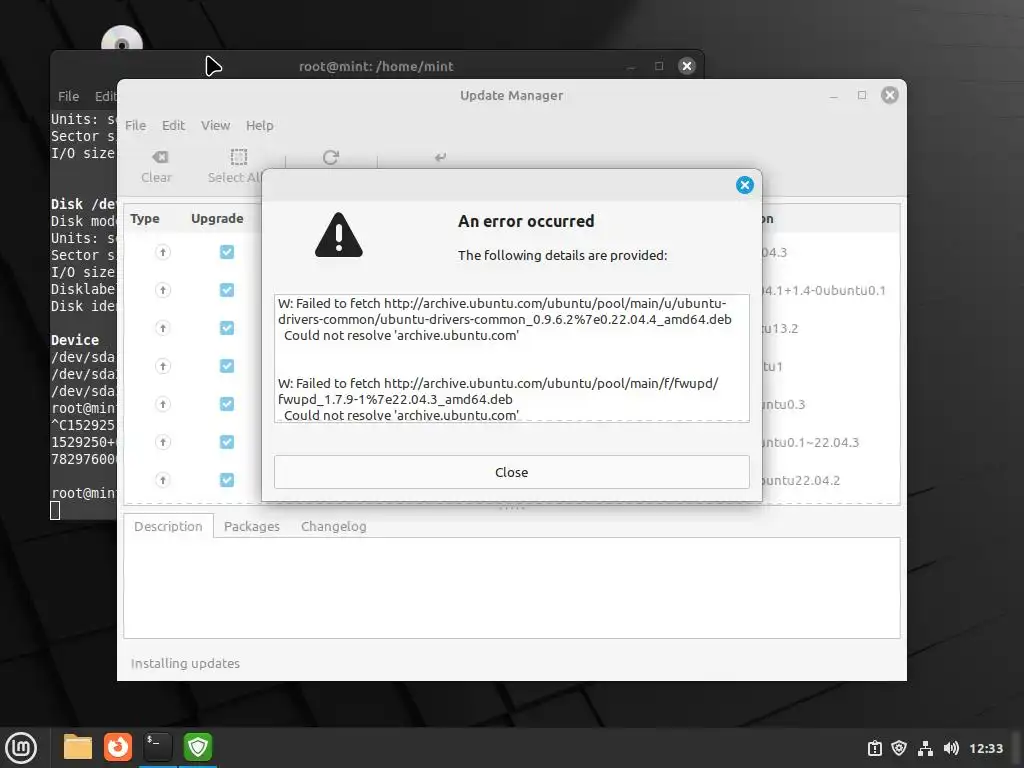Viewport: 1024px width, 768px height.
Task: Open the network connections tray icon
Action: 925,748
